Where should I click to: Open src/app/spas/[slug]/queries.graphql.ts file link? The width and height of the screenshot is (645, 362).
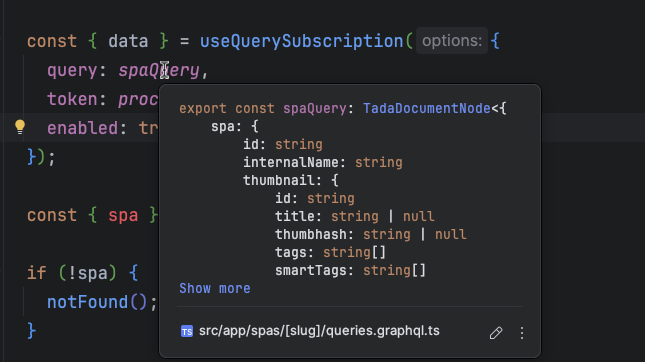coord(319,331)
